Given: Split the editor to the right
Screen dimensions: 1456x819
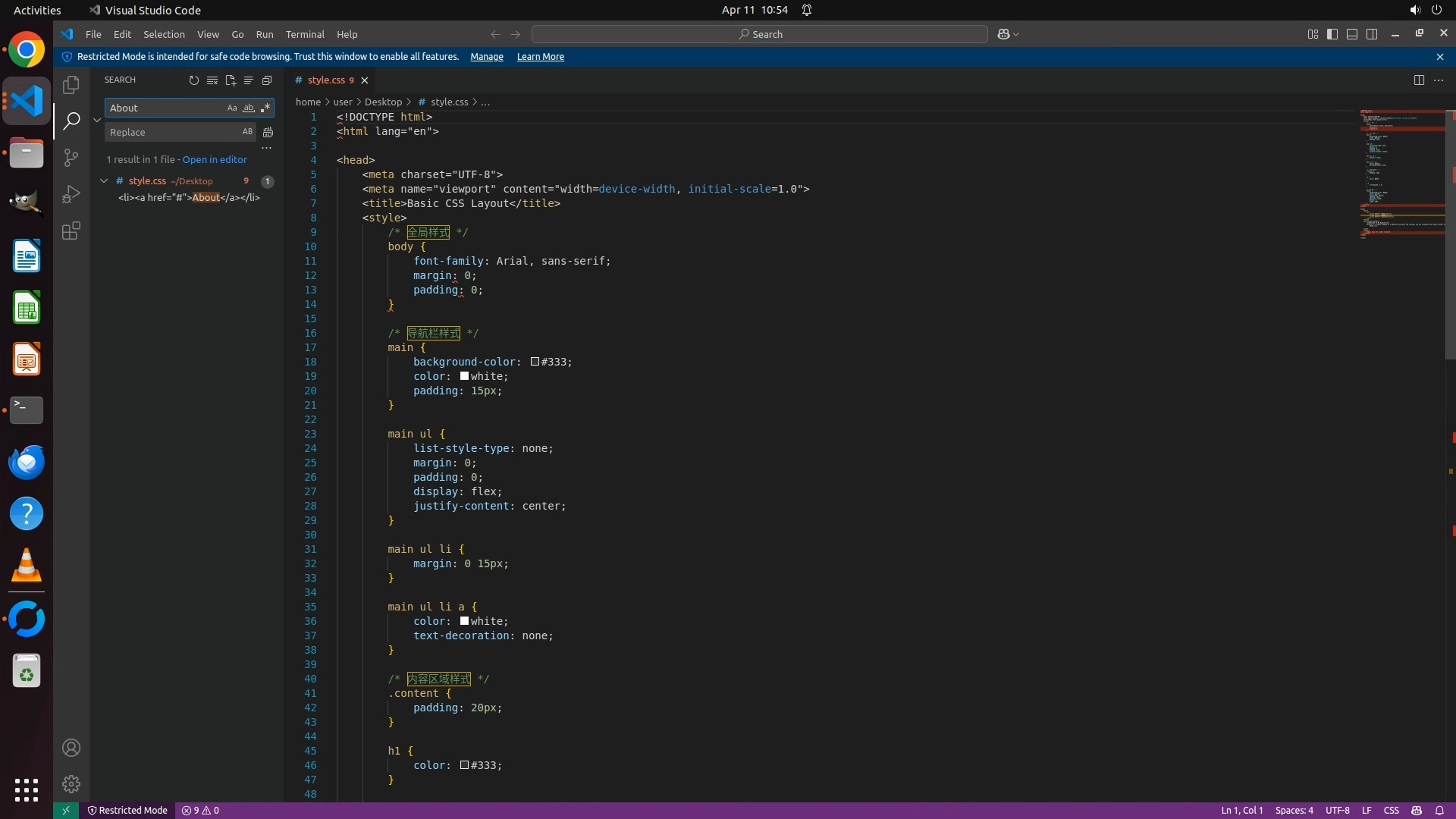Looking at the screenshot, I should (x=1418, y=80).
